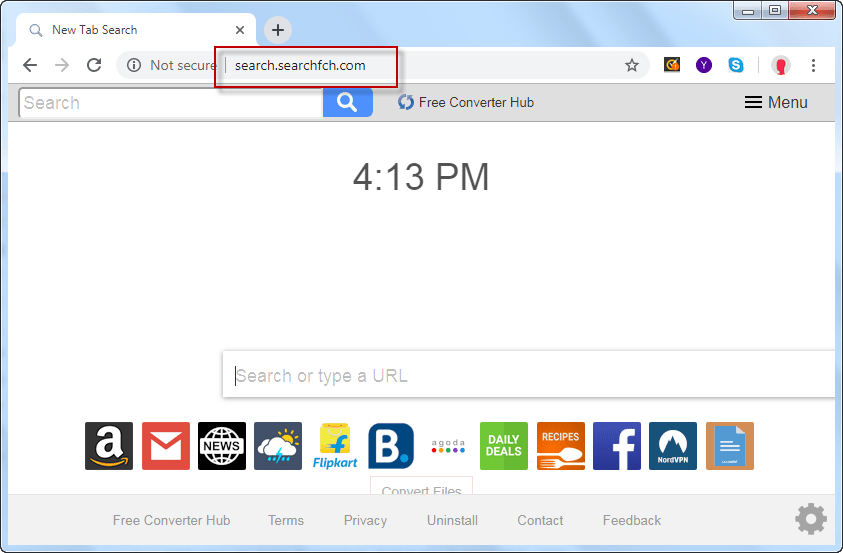Click the purple Y extension icon

coord(704,65)
